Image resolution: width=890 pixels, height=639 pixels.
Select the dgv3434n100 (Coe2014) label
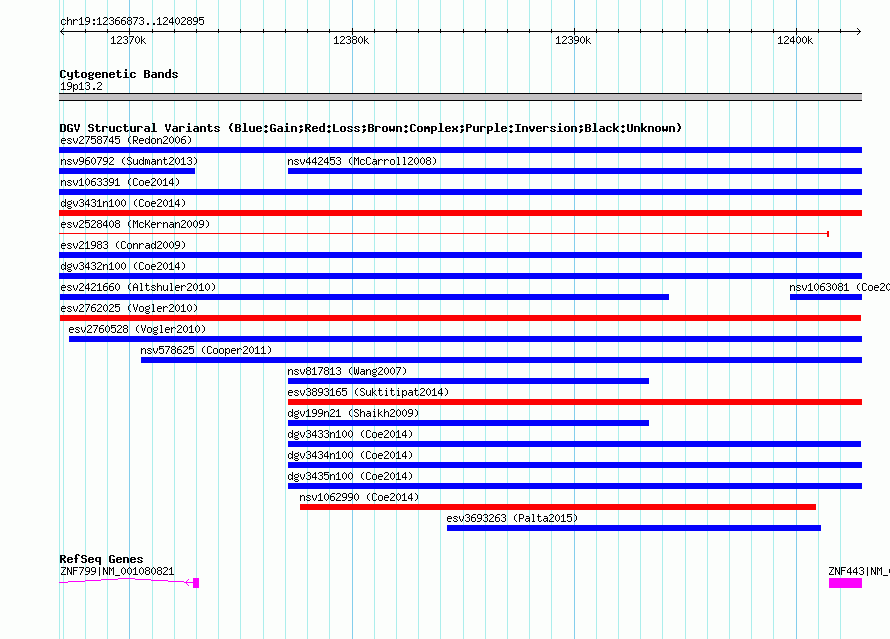pos(350,455)
